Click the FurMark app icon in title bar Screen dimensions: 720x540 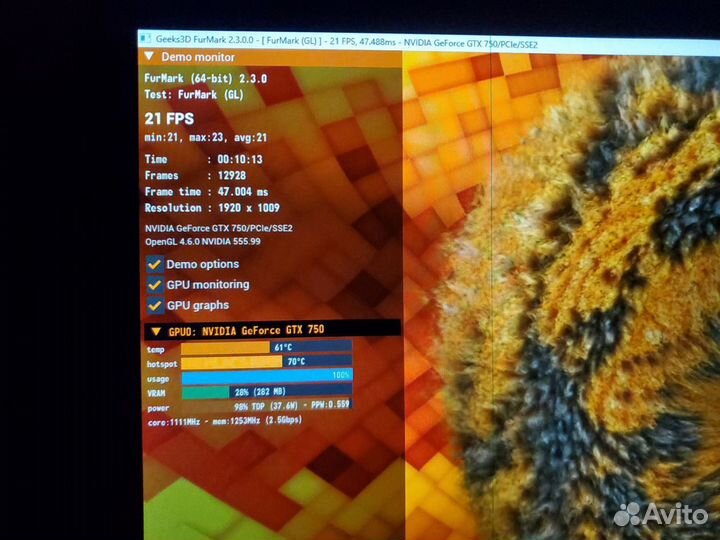pyautogui.click(x=145, y=38)
